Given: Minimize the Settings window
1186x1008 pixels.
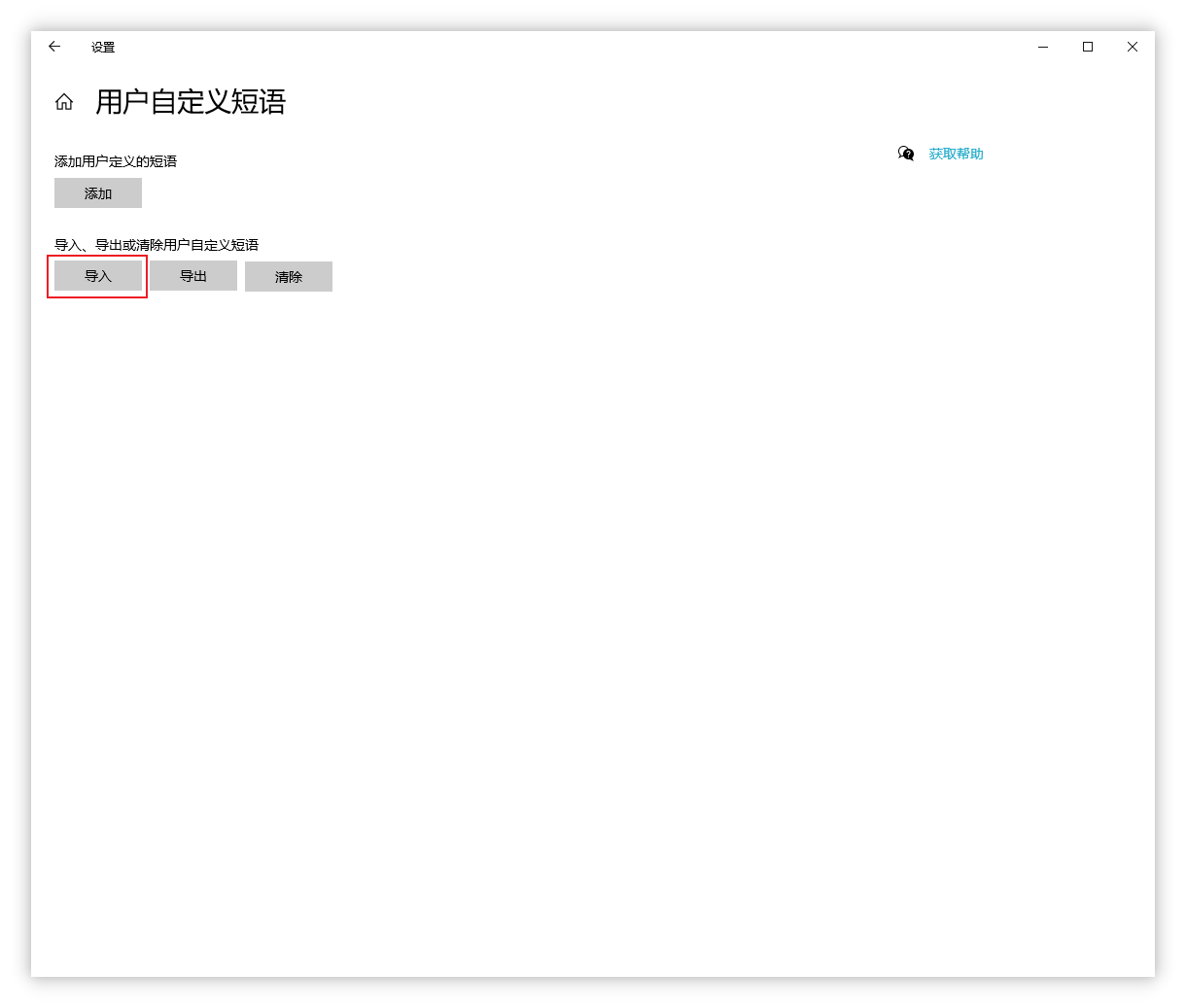Looking at the screenshot, I should (x=1043, y=47).
